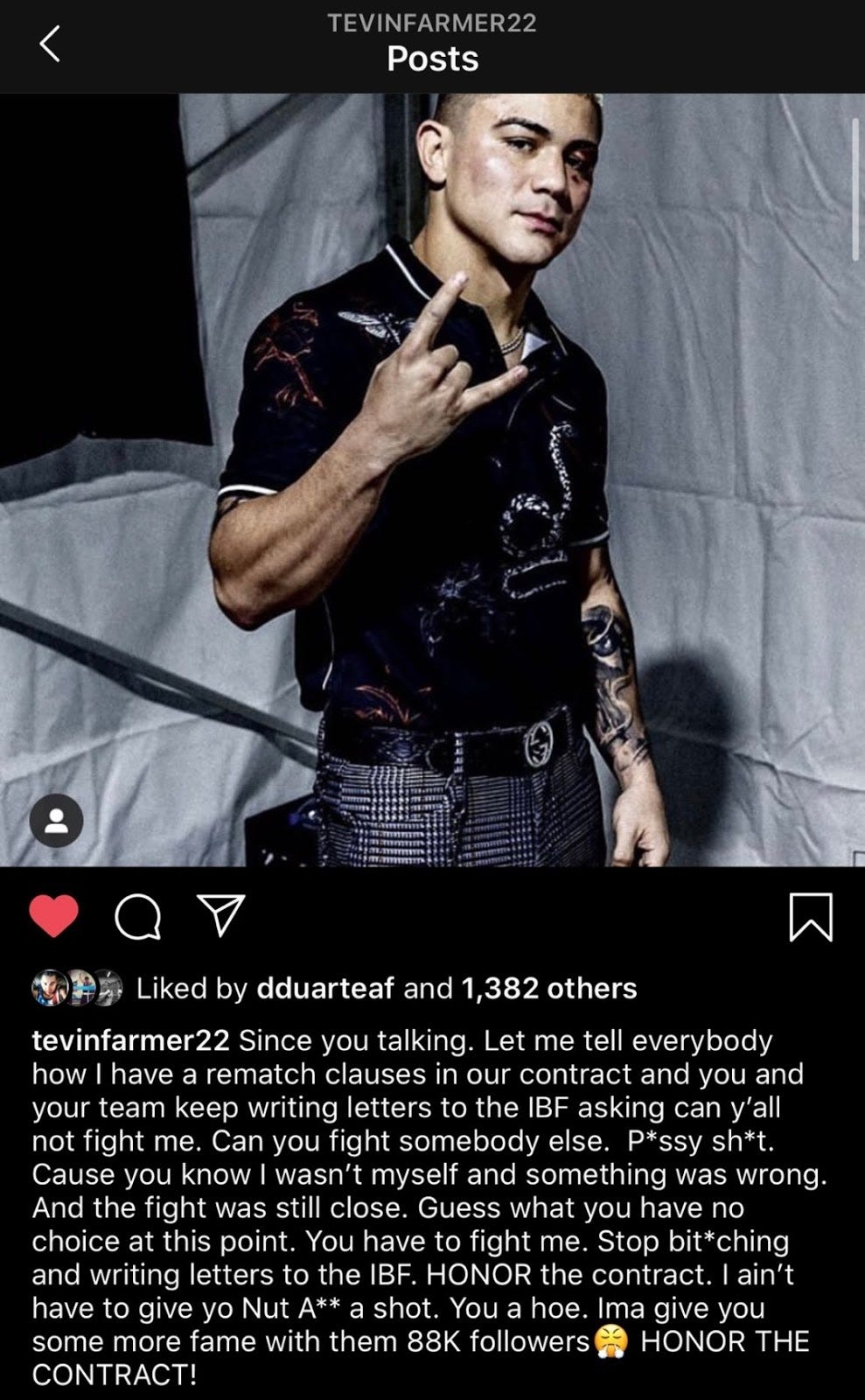Image resolution: width=865 pixels, height=1400 pixels.
Task: Go back using the header arrow
Action: pos(51,45)
